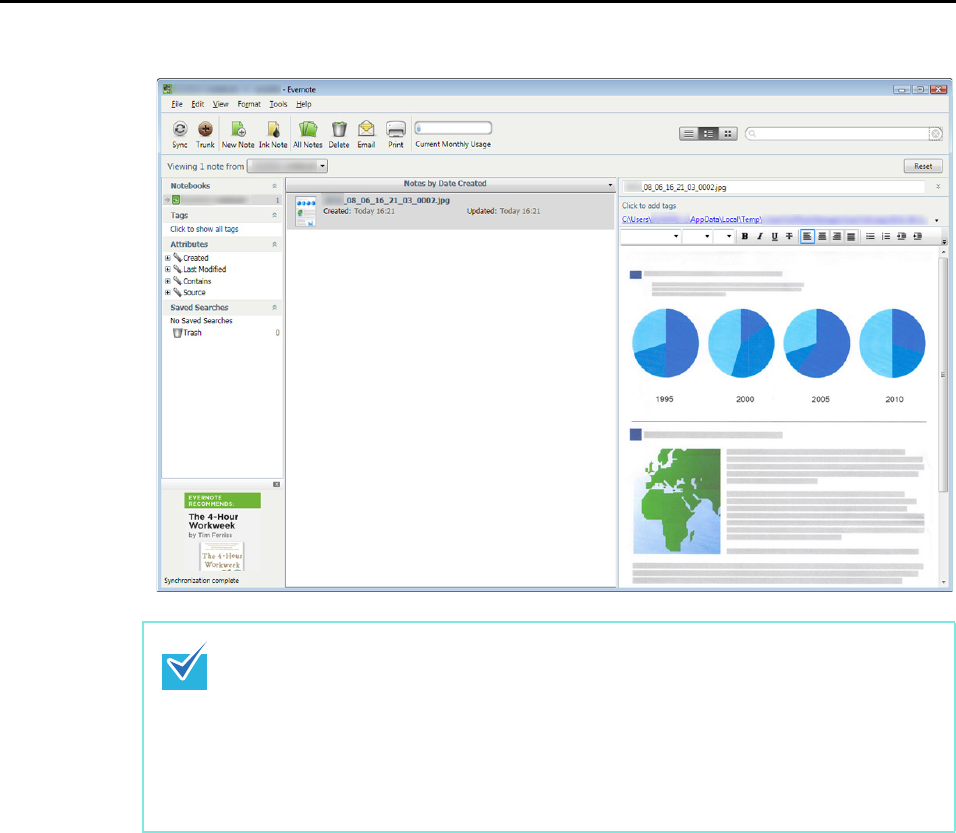This screenshot has height=833, width=956.
Task: Open the Tools menu
Action: (x=278, y=104)
